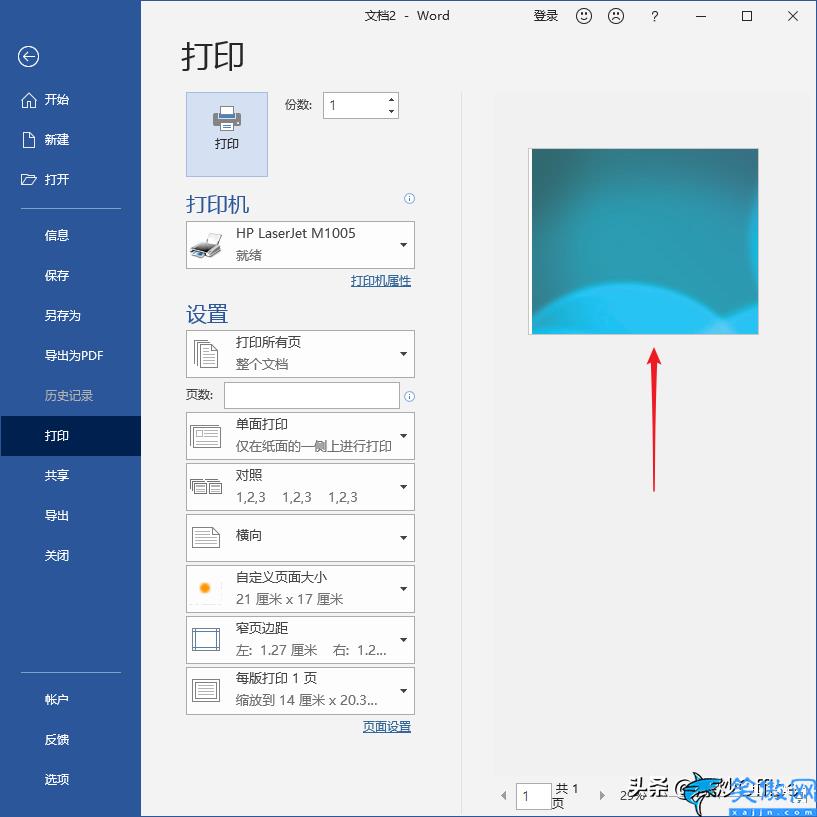
Task: Click the new document icon beside 新建
Action: coord(29,140)
